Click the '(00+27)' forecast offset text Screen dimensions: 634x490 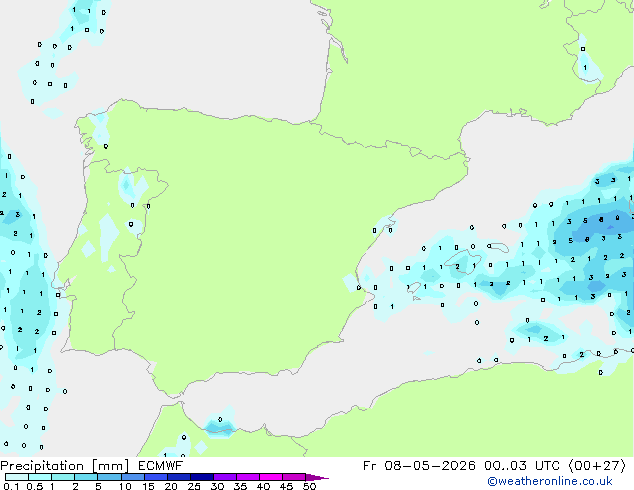597,466
